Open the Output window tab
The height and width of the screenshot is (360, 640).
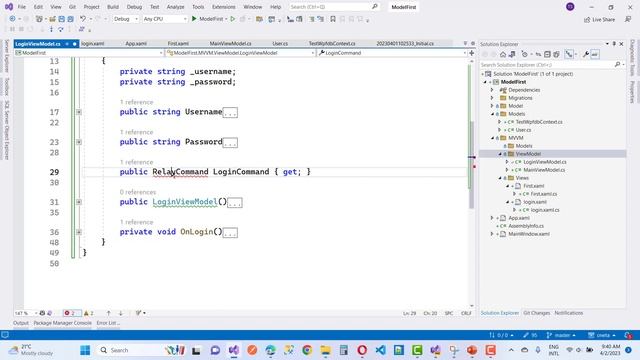[21, 323]
